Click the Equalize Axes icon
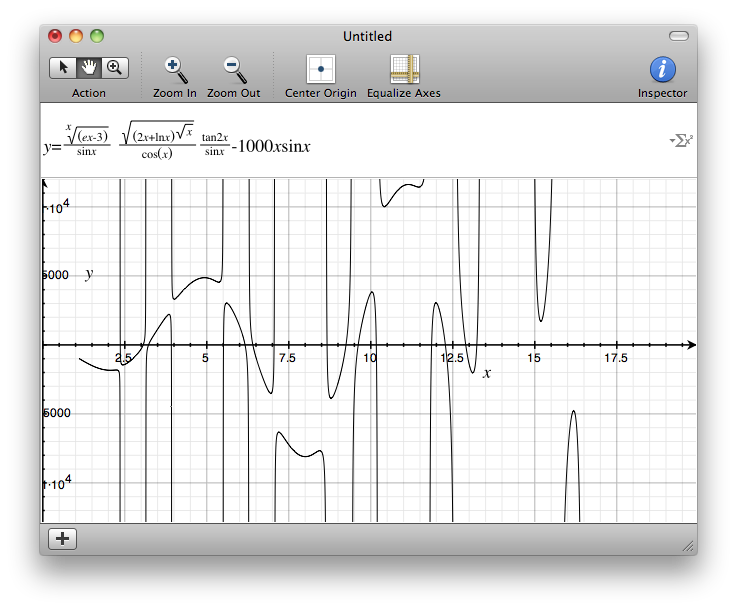Screen dimensions: 737x610 404,69
